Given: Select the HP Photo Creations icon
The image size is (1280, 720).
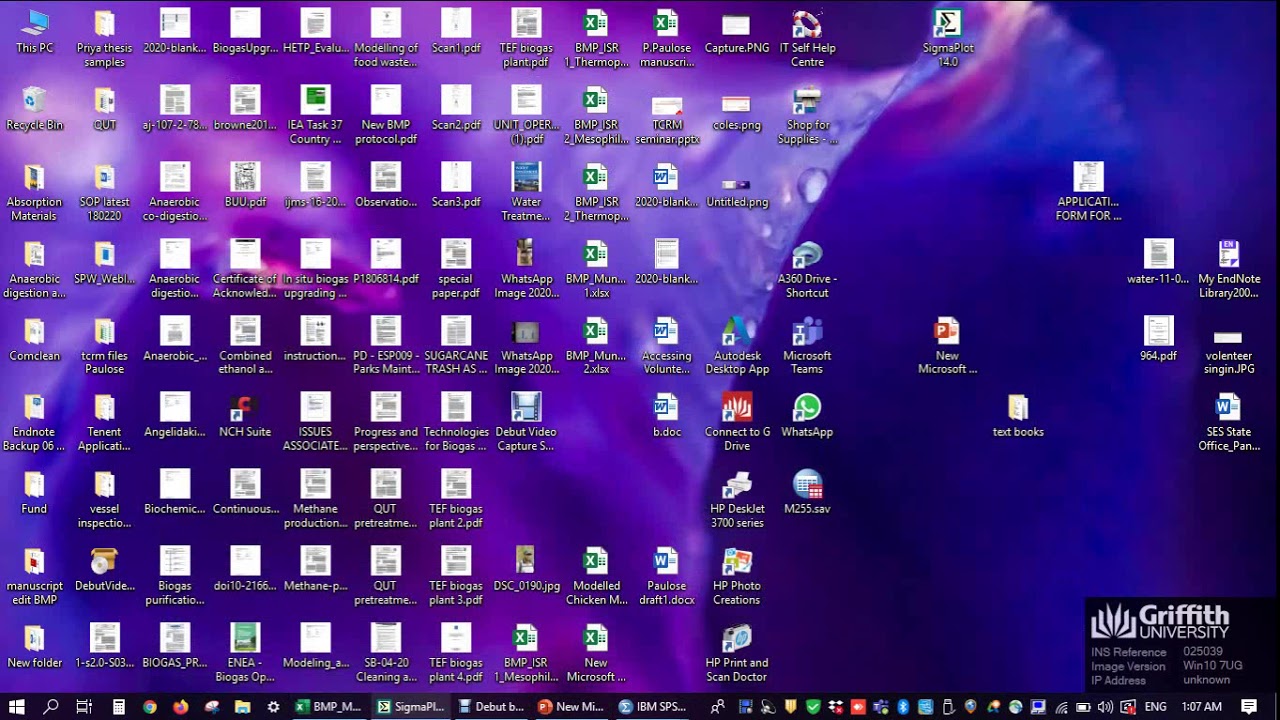Looking at the screenshot, I should (x=737, y=576).
